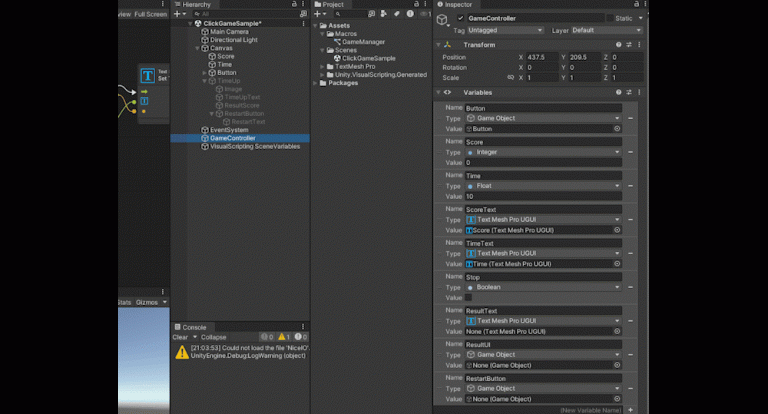Toggle Full Screen in the graph toolbar
Image resolution: width=768 pixels, height=414 pixels.
151,14
